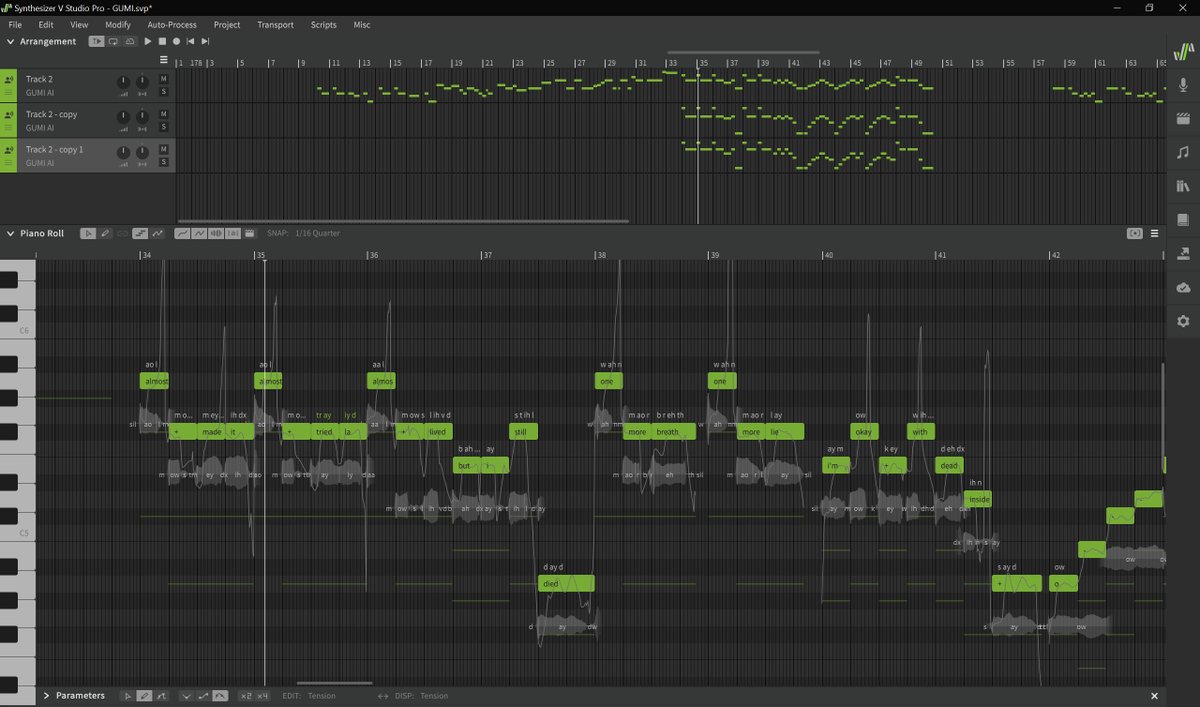The image size is (1200, 707).
Task: Select the pointer tool in Piano Roll toolbar
Action: pos(88,233)
